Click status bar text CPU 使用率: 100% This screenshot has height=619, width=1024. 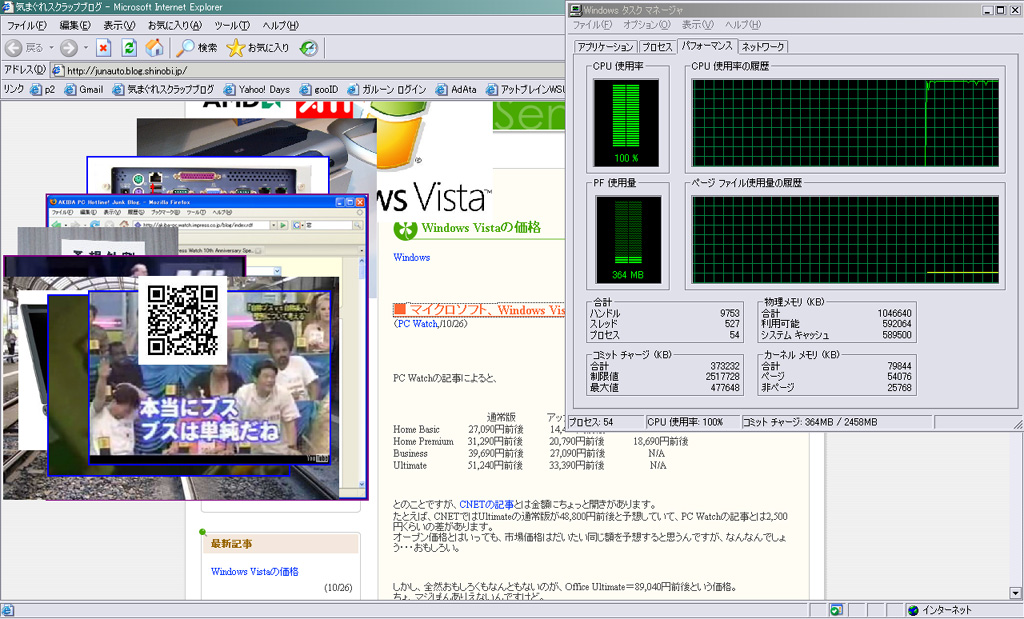pyautogui.click(x=685, y=422)
